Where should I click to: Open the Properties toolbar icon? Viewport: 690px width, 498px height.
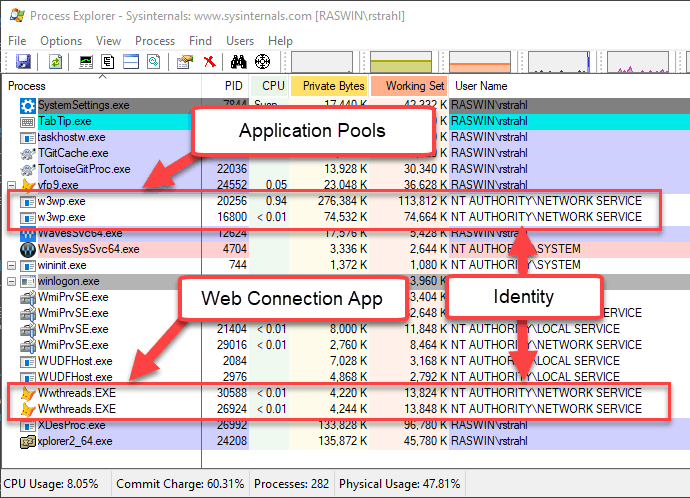(x=185, y=62)
